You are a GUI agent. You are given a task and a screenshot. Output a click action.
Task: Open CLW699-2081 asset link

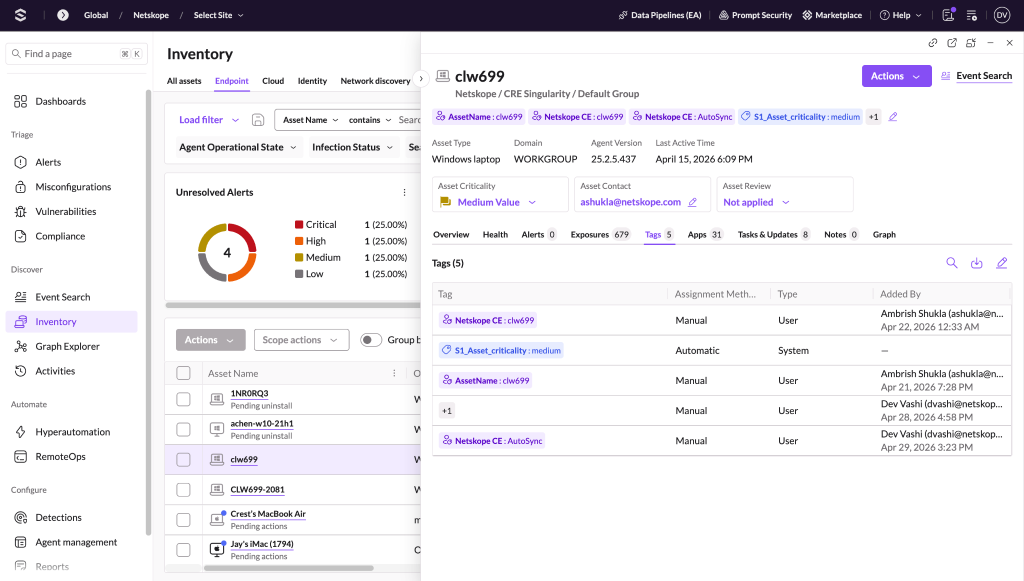coord(257,490)
